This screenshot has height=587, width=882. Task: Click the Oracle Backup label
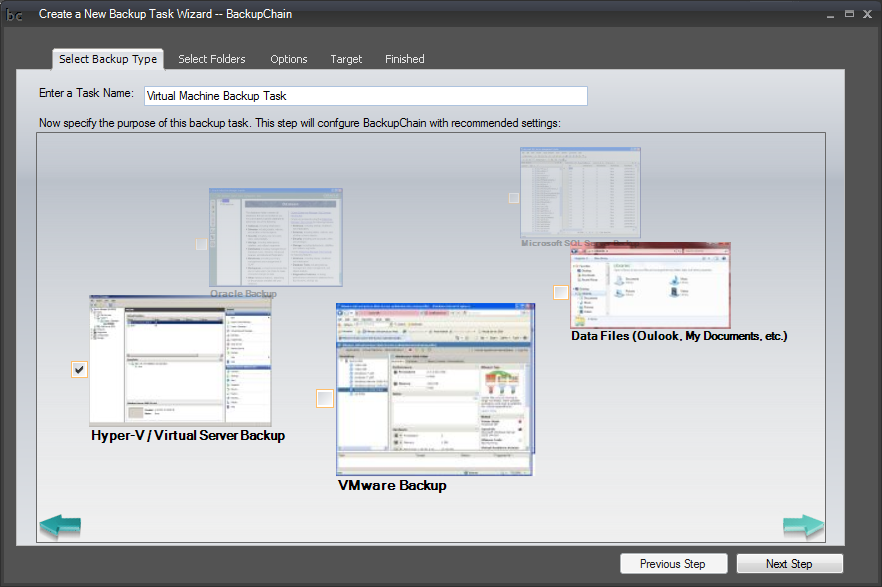click(x=243, y=294)
